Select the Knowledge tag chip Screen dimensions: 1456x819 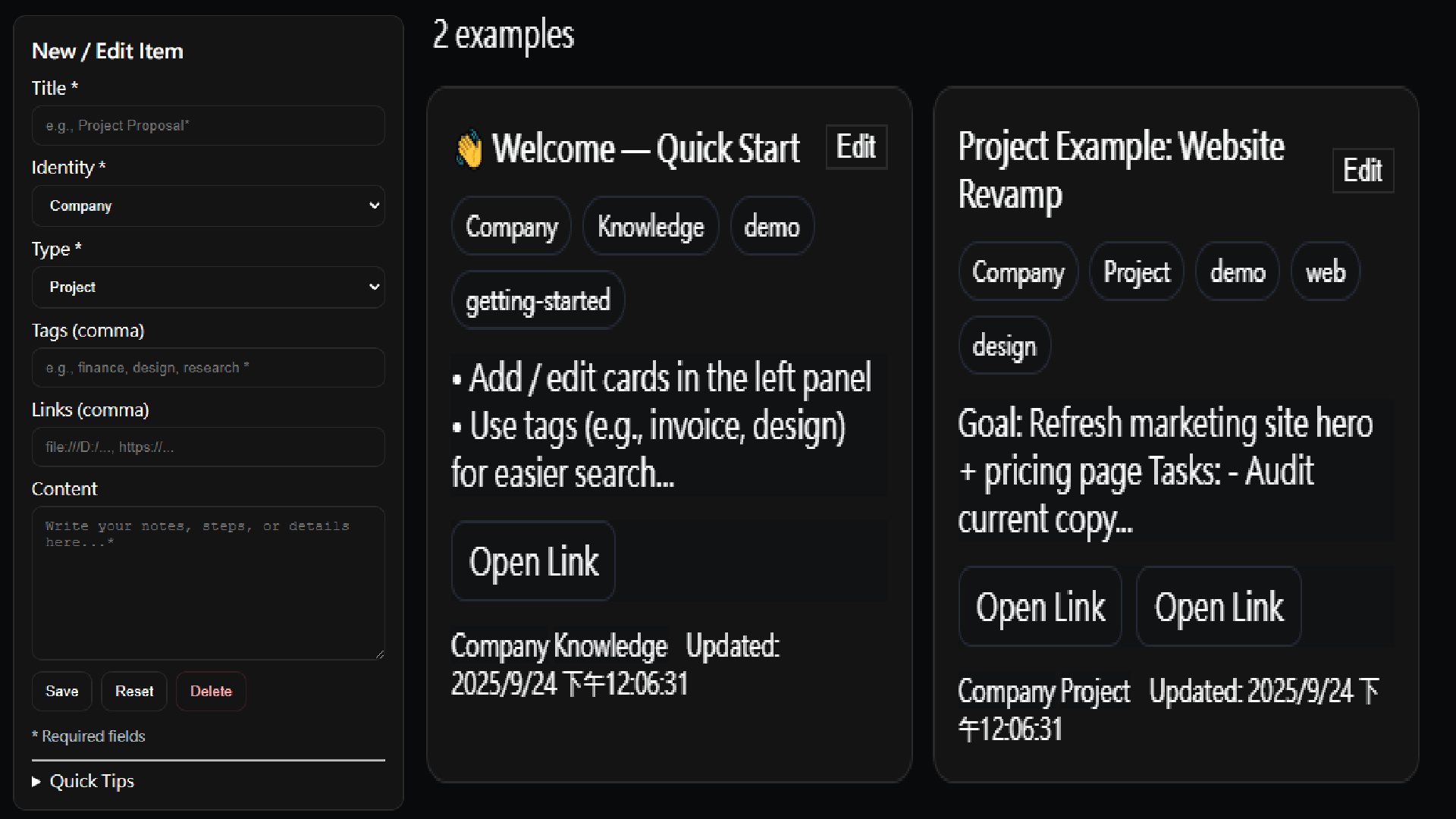pyautogui.click(x=651, y=227)
